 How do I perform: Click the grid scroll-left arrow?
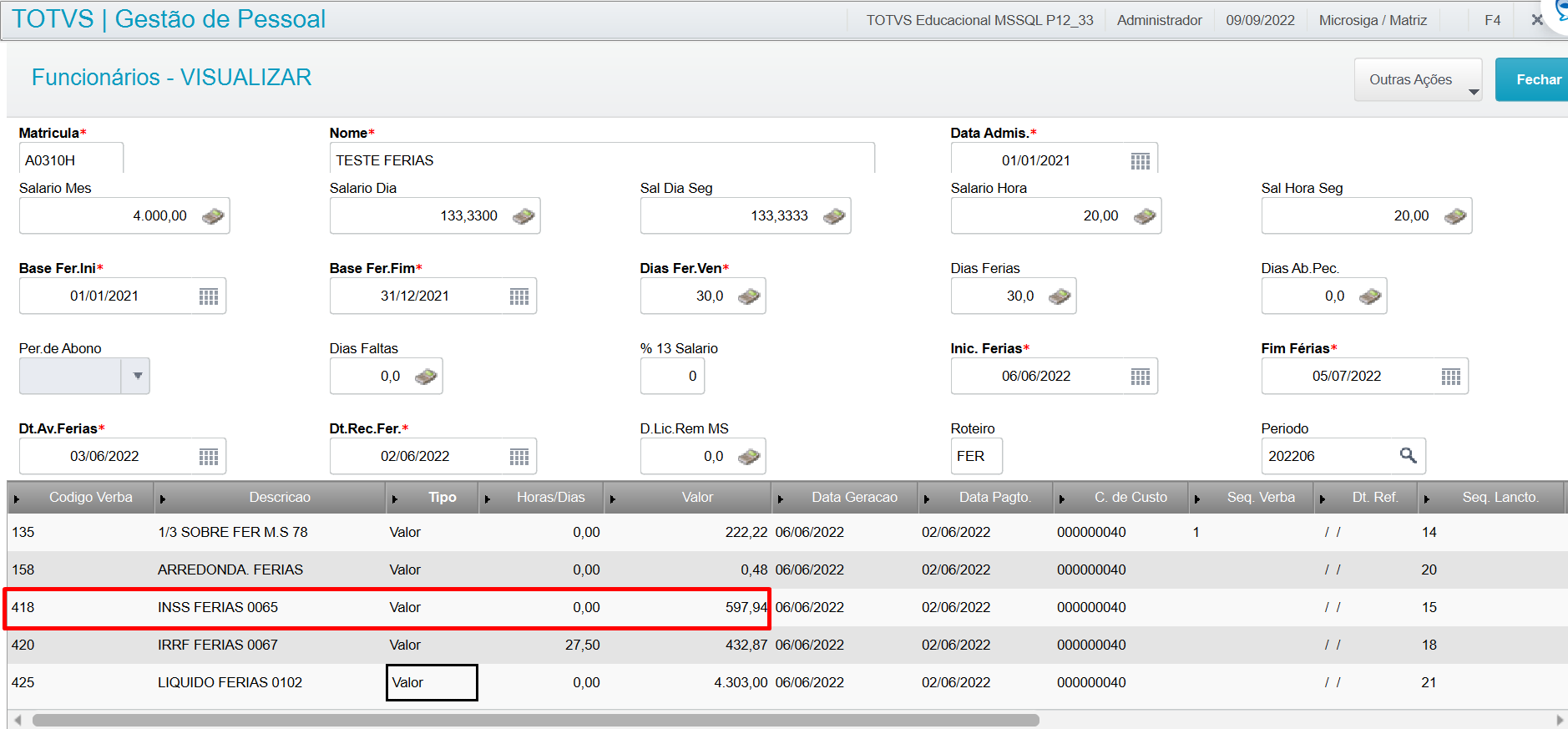18,720
